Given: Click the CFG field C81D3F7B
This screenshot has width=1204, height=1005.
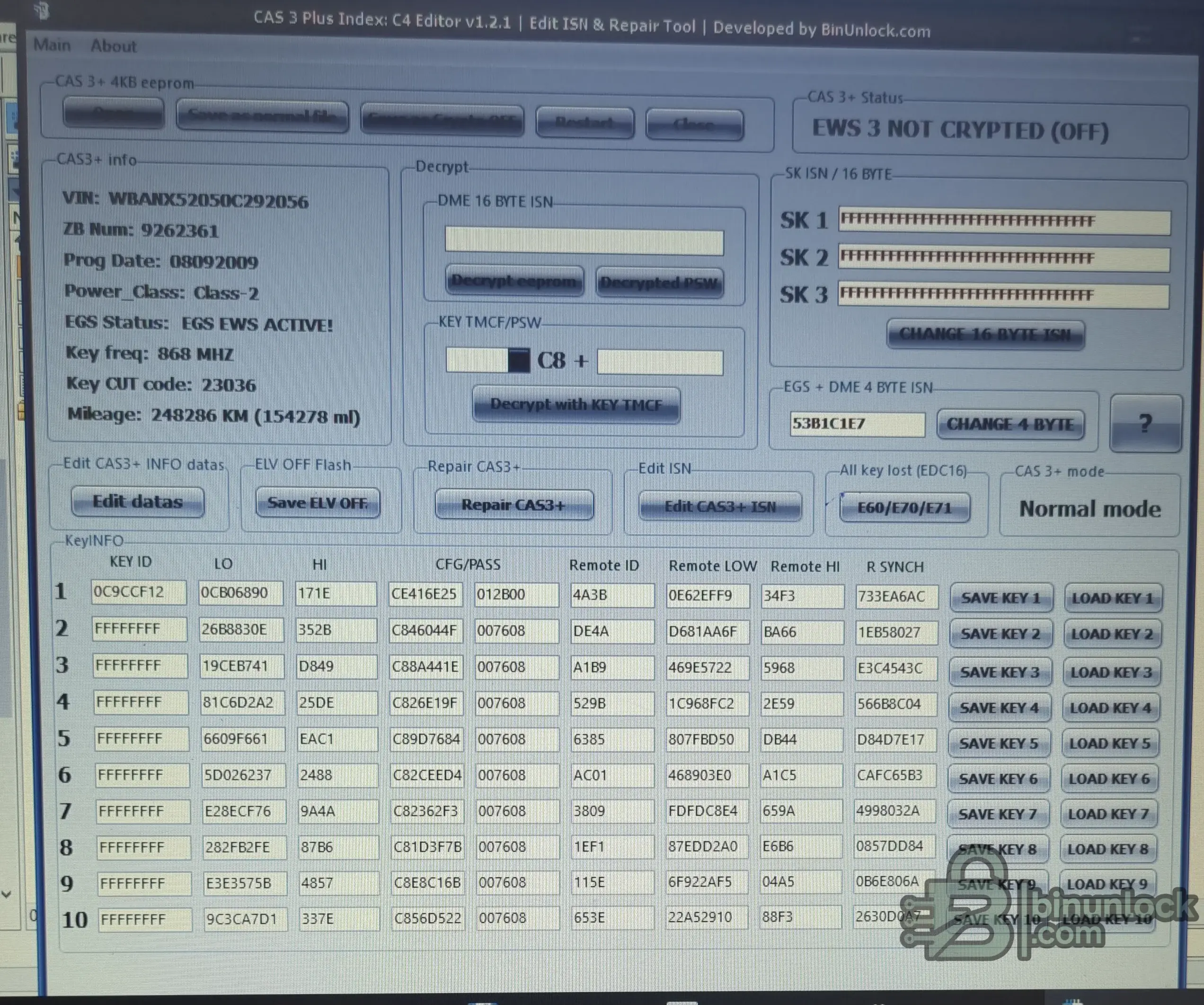Looking at the screenshot, I should click(x=428, y=847).
